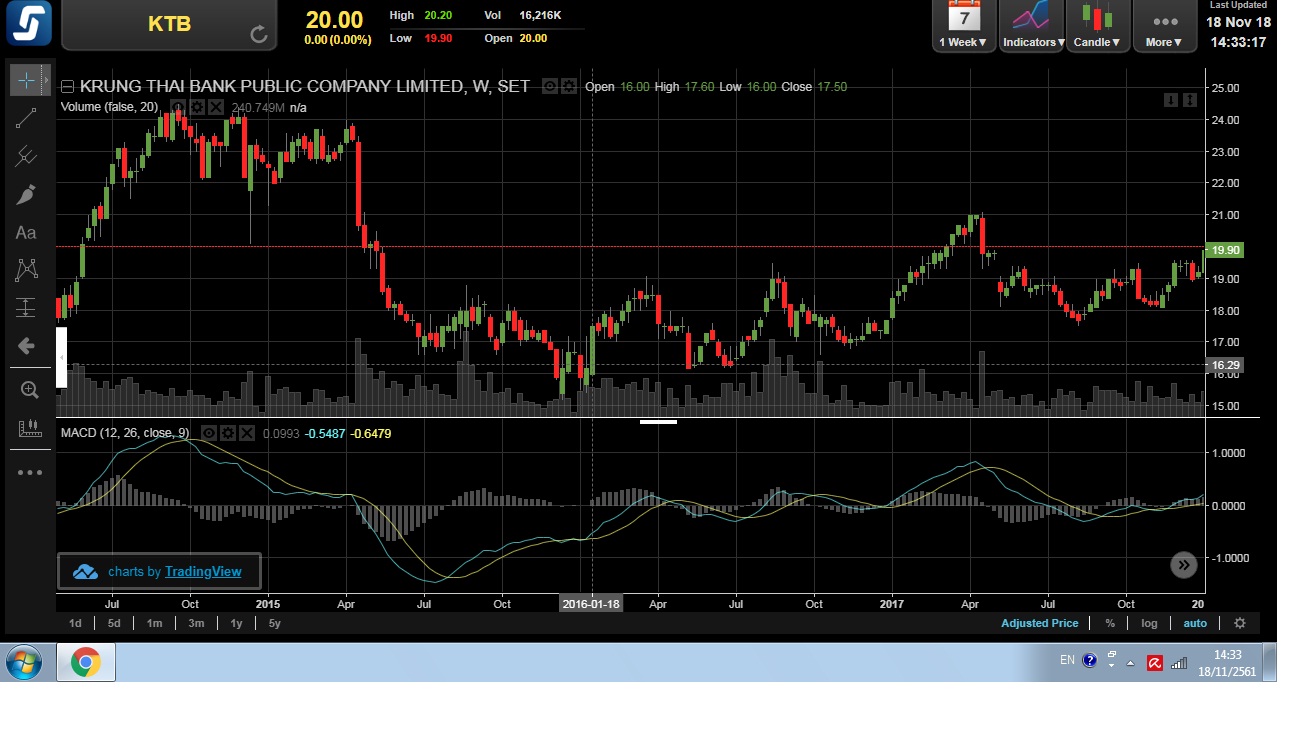This screenshot has width=1296, height=738.
Task: Collapse the main chart legend
Action: [67, 87]
